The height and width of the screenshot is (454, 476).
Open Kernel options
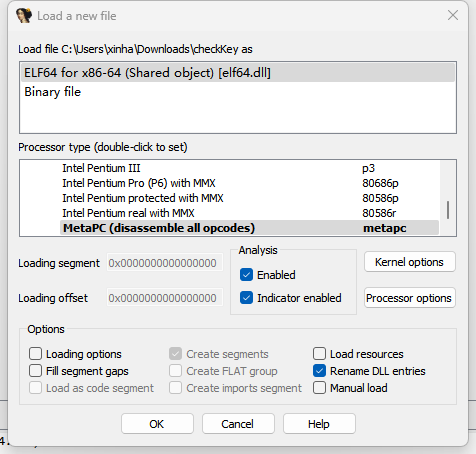pyautogui.click(x=410, y=262)
